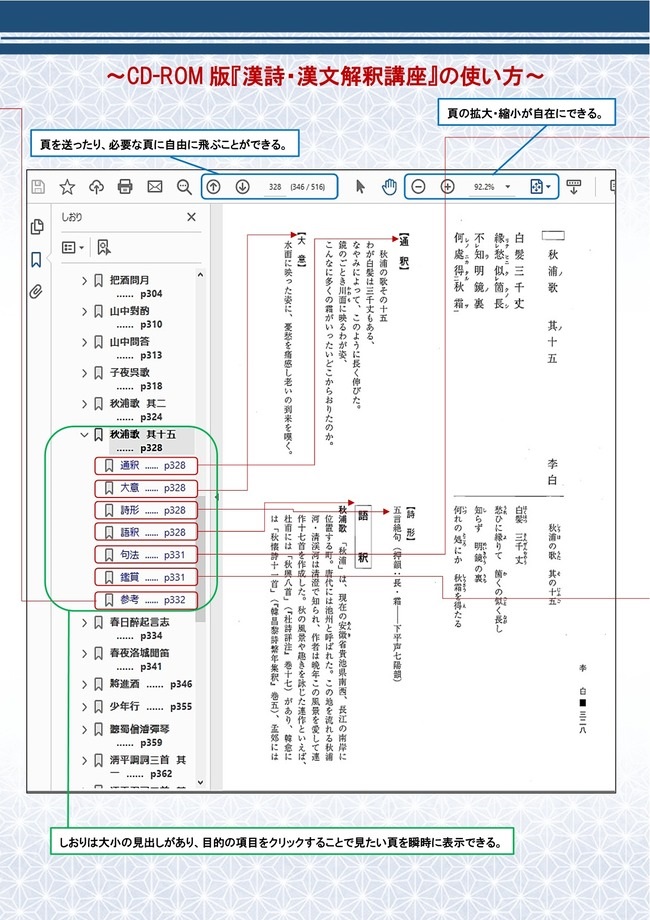Click the email envelope icon
Viewport: 650px width, 920px height.
155,186
